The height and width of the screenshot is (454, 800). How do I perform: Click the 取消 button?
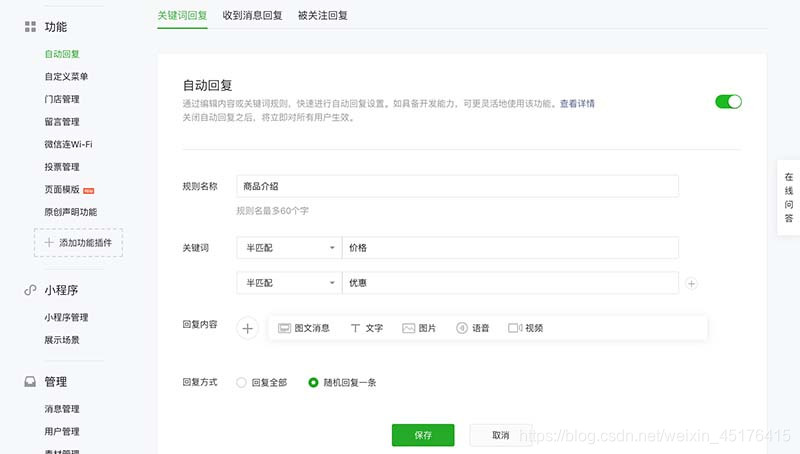click(x=501, y=435)
